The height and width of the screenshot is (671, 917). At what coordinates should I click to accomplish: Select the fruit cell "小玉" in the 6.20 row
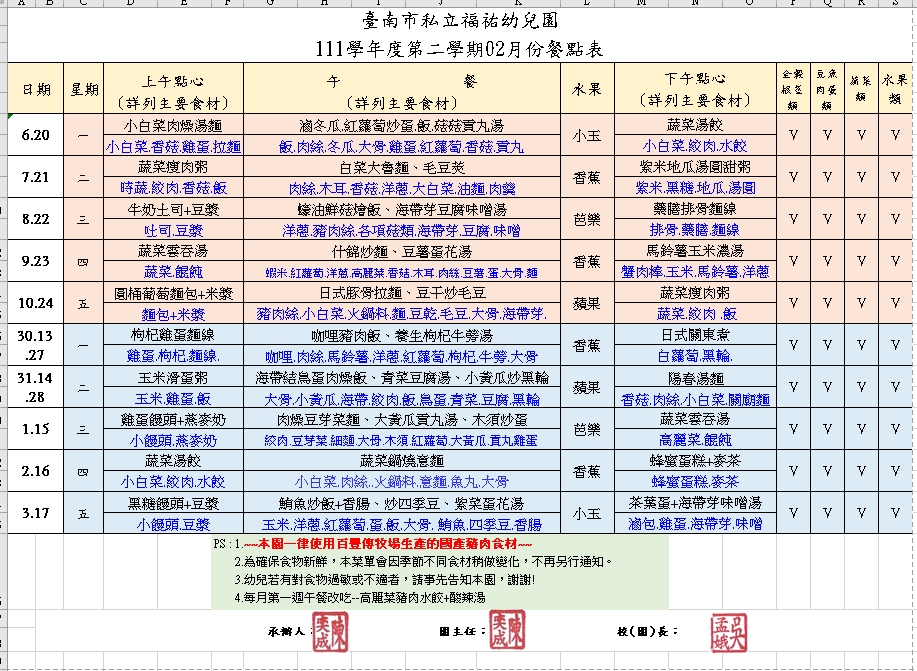pos(587,135)
